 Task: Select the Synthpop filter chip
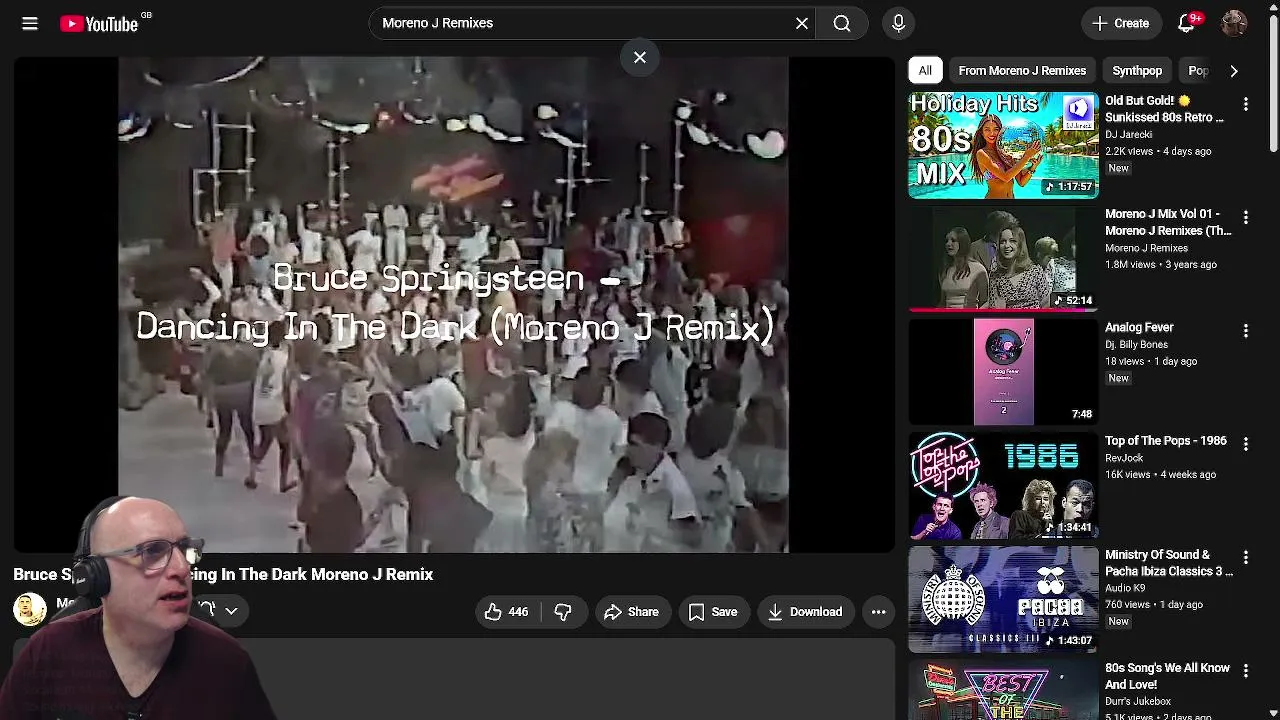[x=1137, y=71]
